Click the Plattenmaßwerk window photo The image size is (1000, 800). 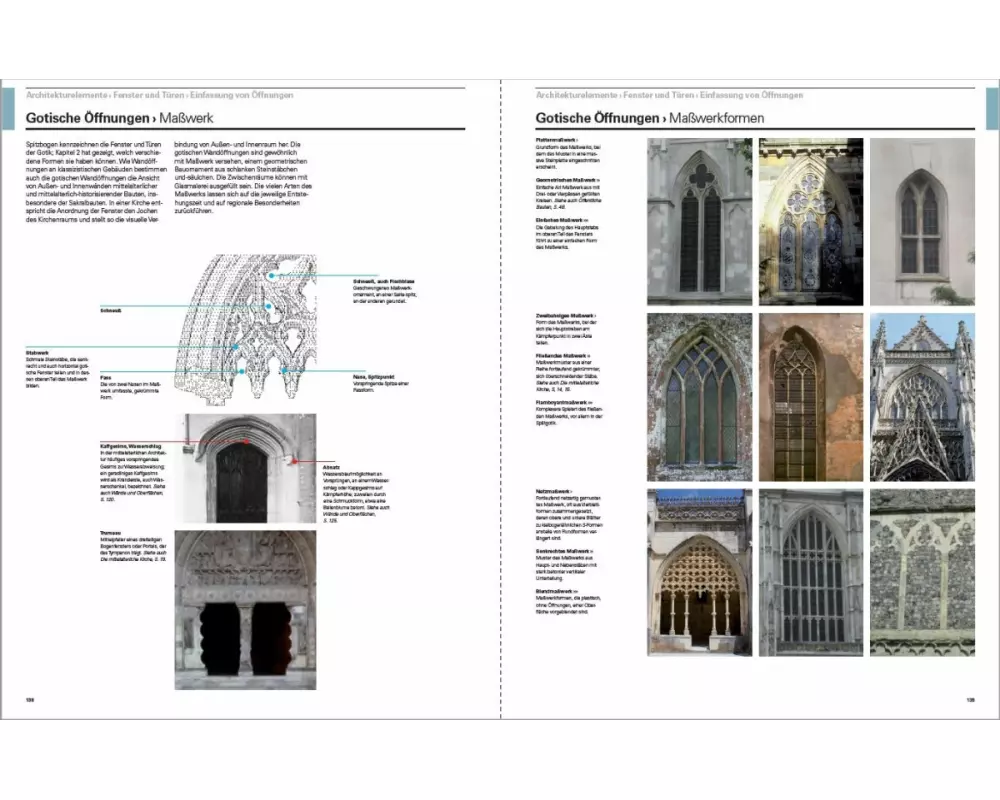click(699, 222)
